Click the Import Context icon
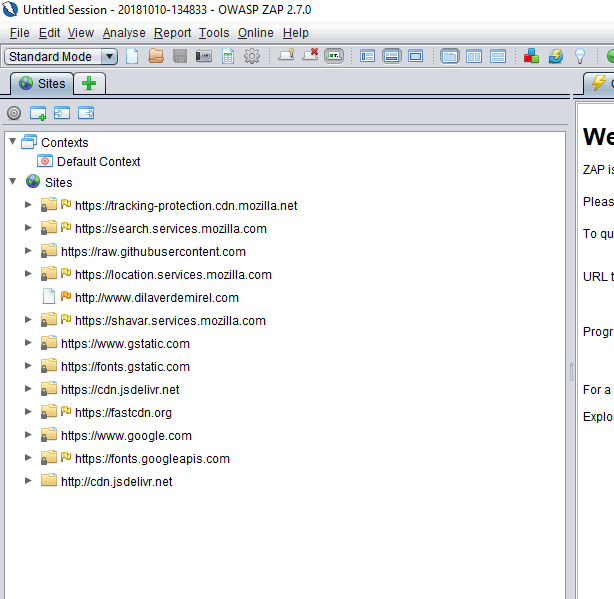The width and height of the screenshot is (614, 599). (x=62, y=113)
